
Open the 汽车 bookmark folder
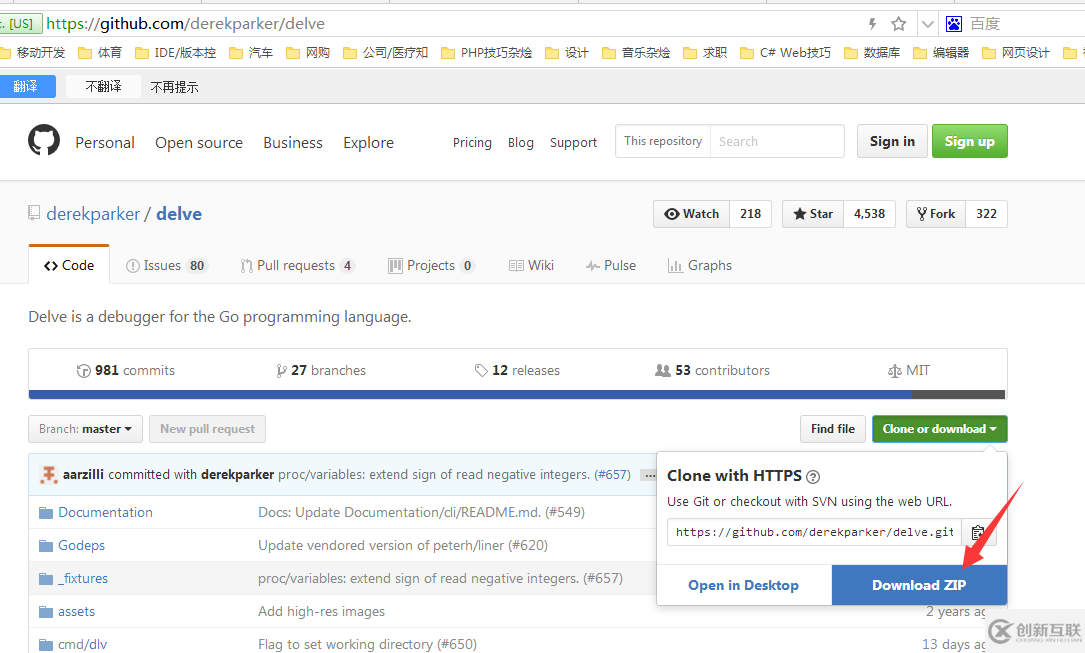tap(251, 53)
